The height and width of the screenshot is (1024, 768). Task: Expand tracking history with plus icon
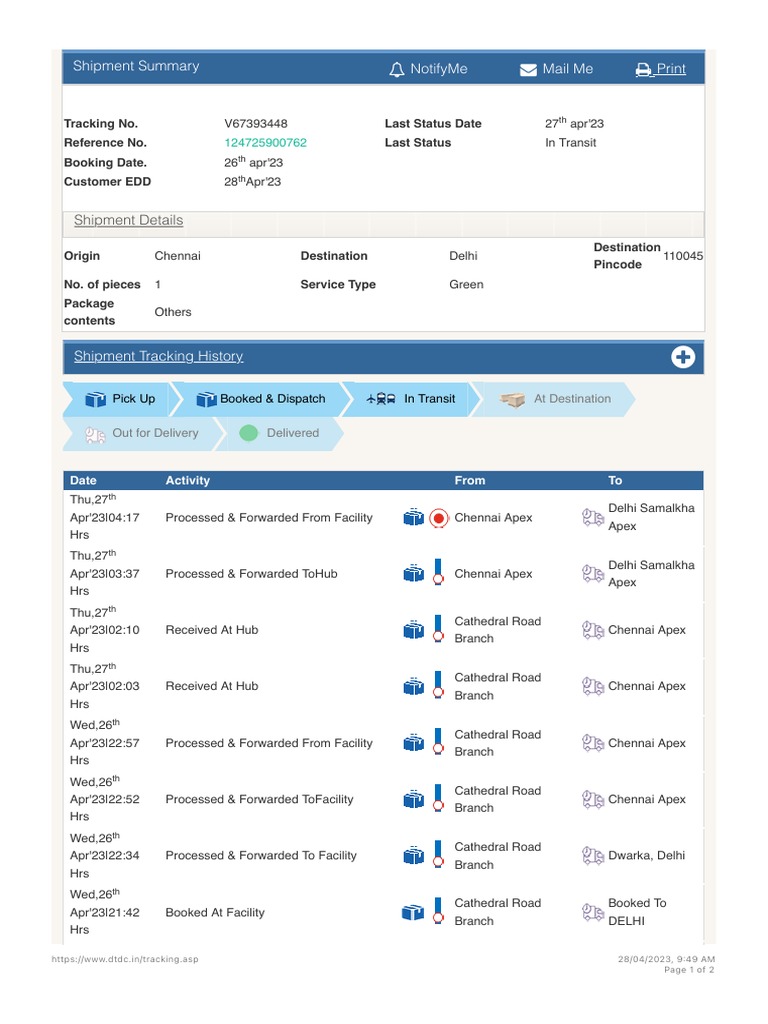click(683, 357)
